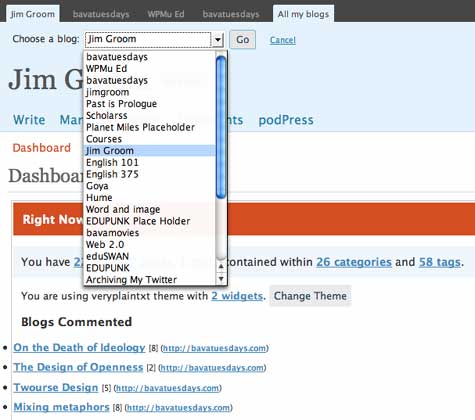This screenshot has height=420, width=475.
Task: Select Web 2.0 from the list
Action: (149, 244)
